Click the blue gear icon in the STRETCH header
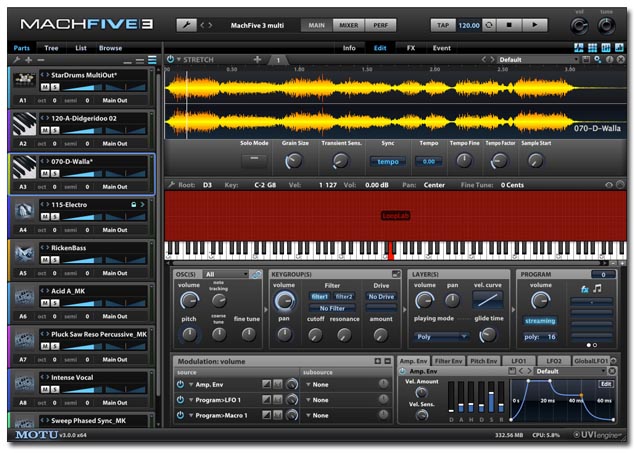Screen dimensions: 634x454 (x=598, y=59)
